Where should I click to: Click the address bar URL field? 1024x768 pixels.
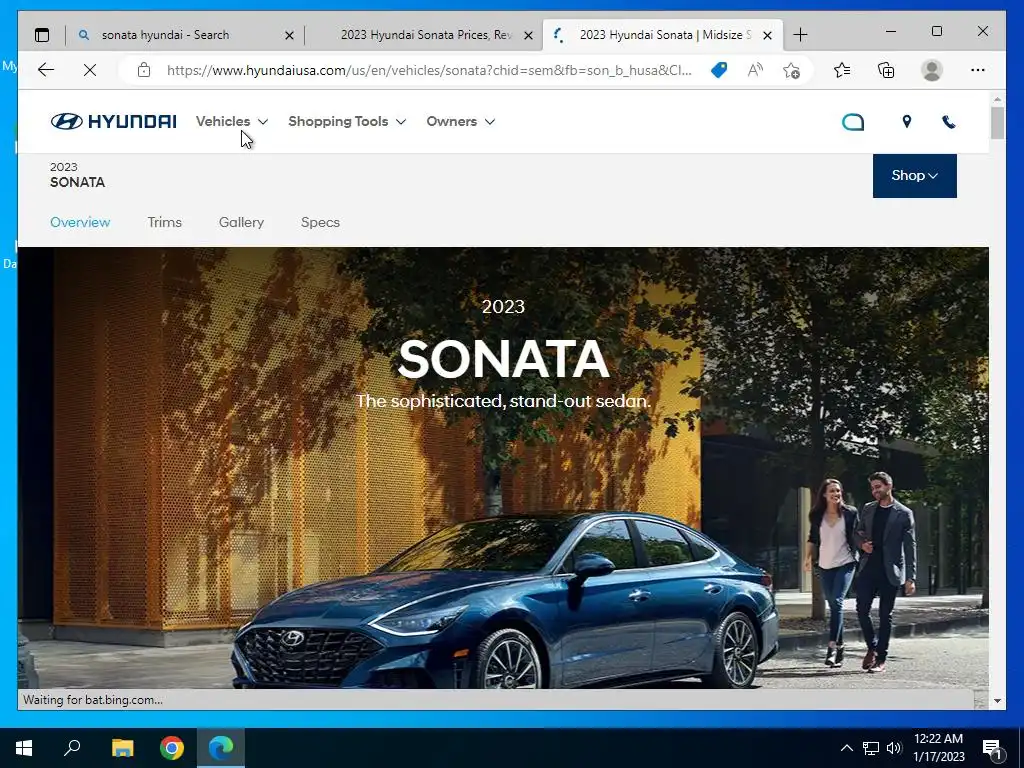click(428, 70)
